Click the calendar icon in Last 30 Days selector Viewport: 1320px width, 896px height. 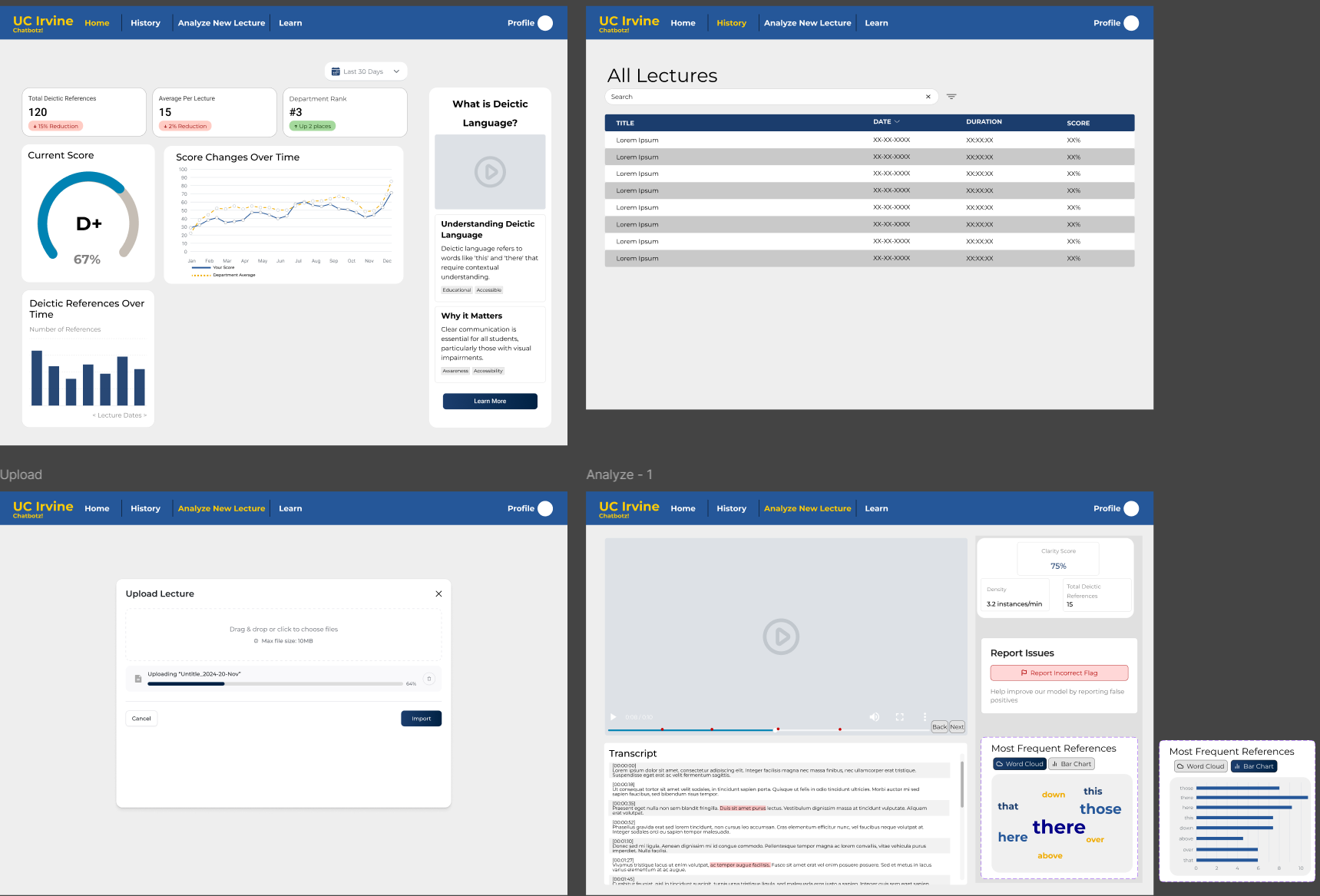tap(335, 71)
